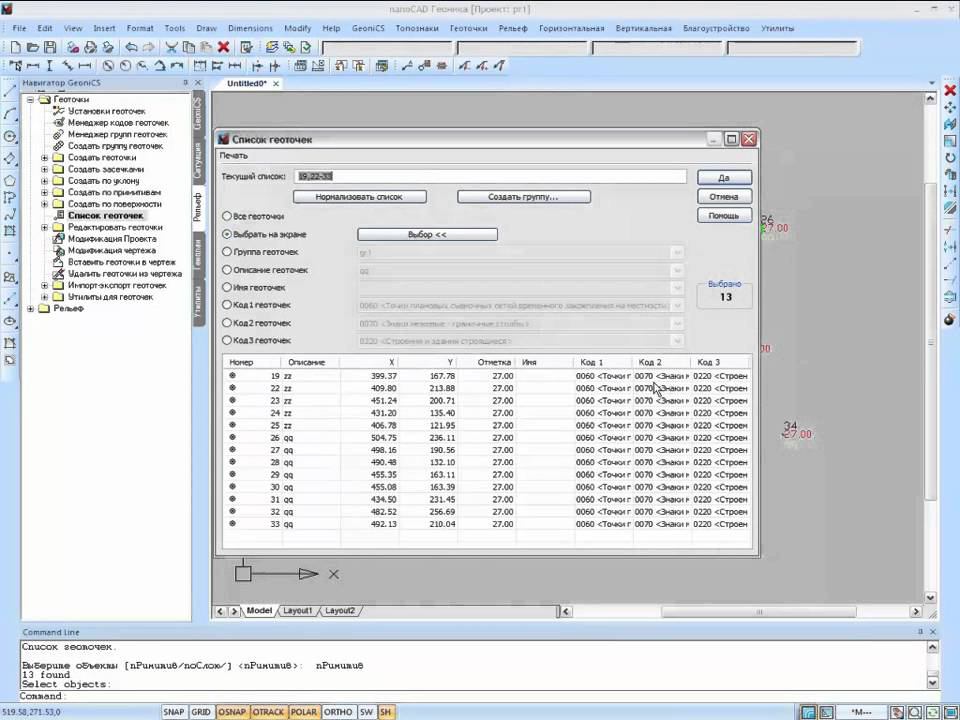The height and width of the screenshot is (720, 960).
Task: Click the Текущий список input field
Action: (490, 176)
